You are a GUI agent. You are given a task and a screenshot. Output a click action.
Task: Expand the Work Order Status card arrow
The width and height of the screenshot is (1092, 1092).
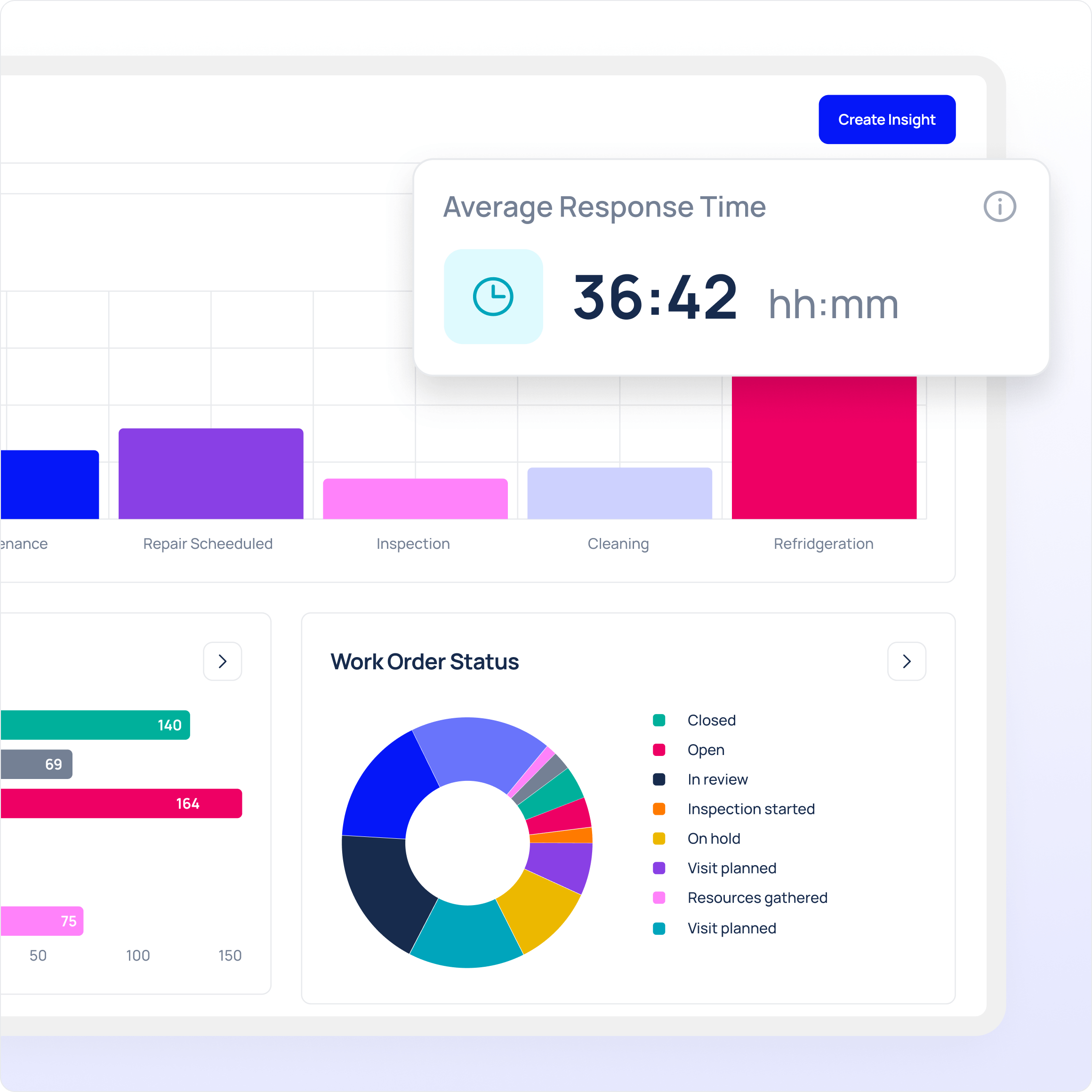[x=906, y=661]
